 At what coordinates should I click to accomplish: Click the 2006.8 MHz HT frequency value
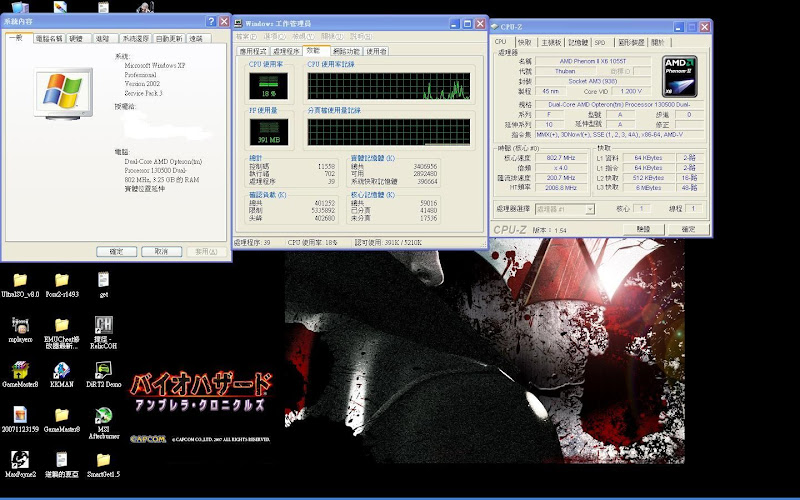click(x=561, y=188)
